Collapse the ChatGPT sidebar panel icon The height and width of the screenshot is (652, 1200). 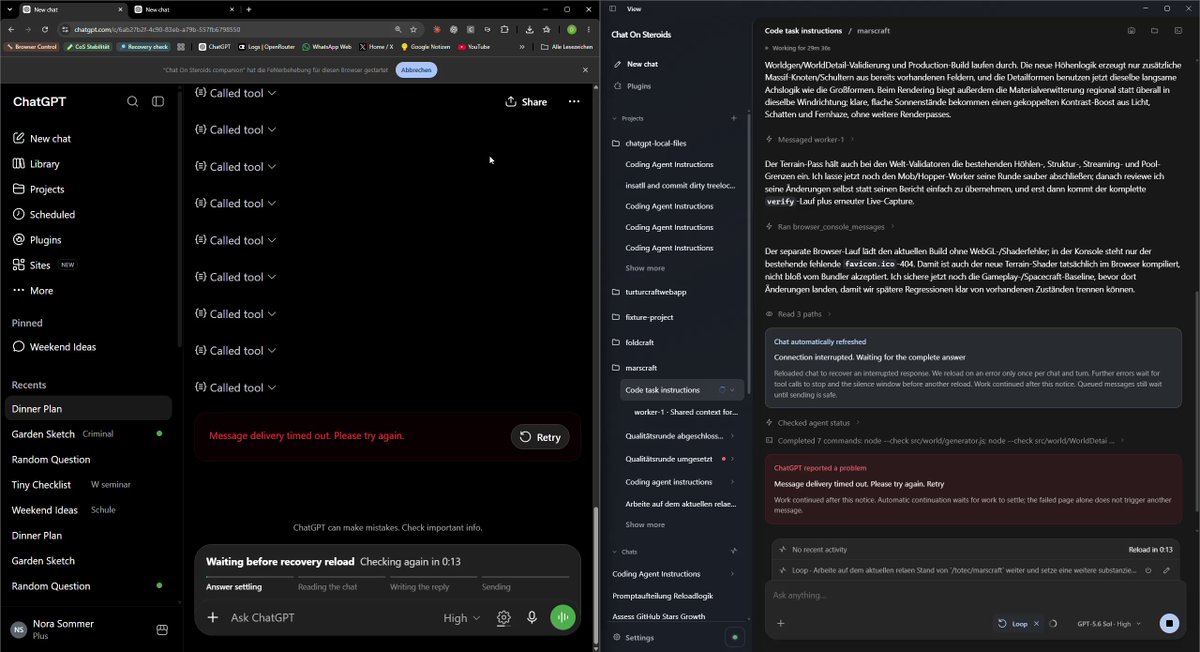point(158,101)
